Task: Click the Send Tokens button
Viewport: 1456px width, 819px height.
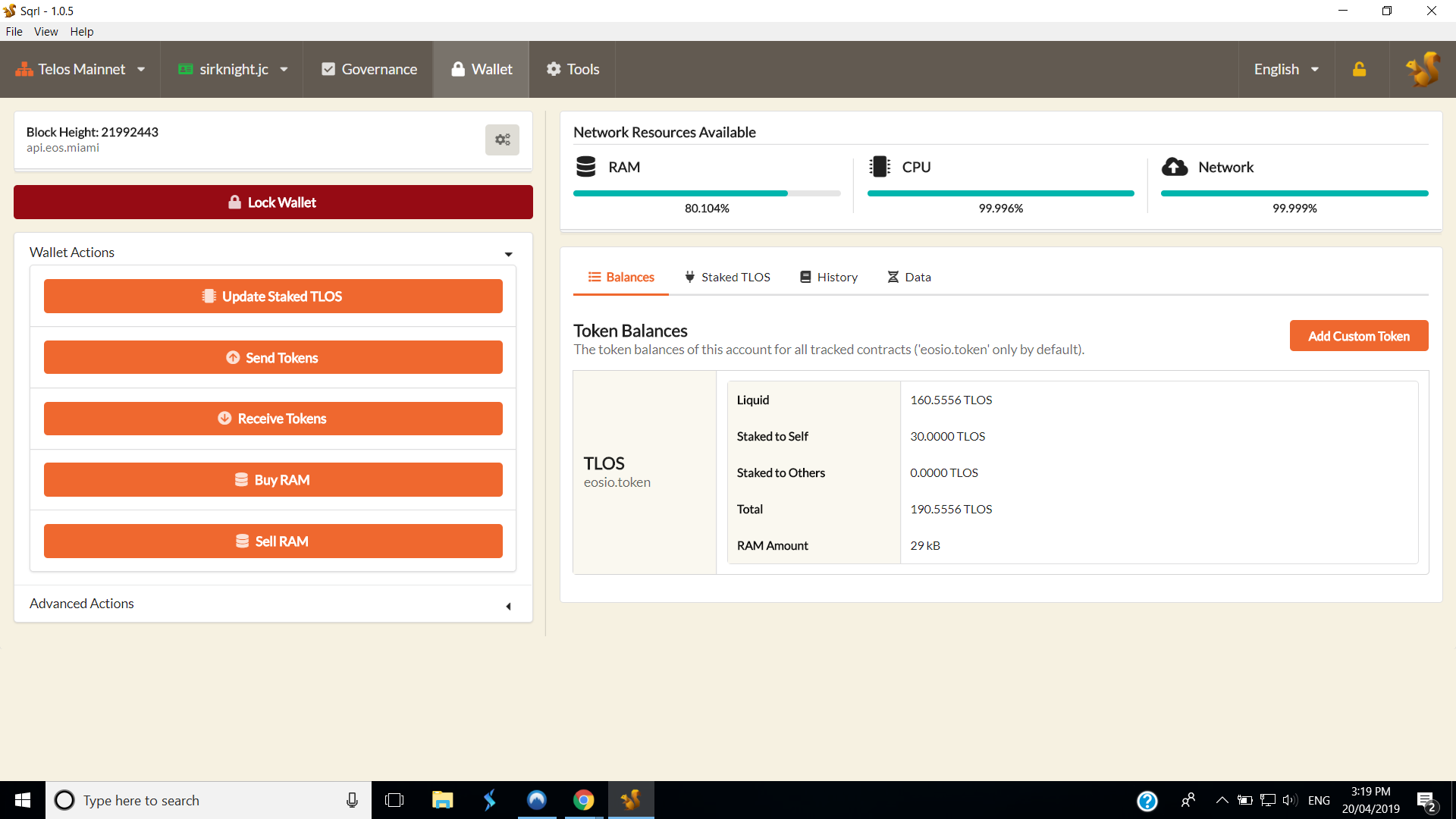Action: 273,357
